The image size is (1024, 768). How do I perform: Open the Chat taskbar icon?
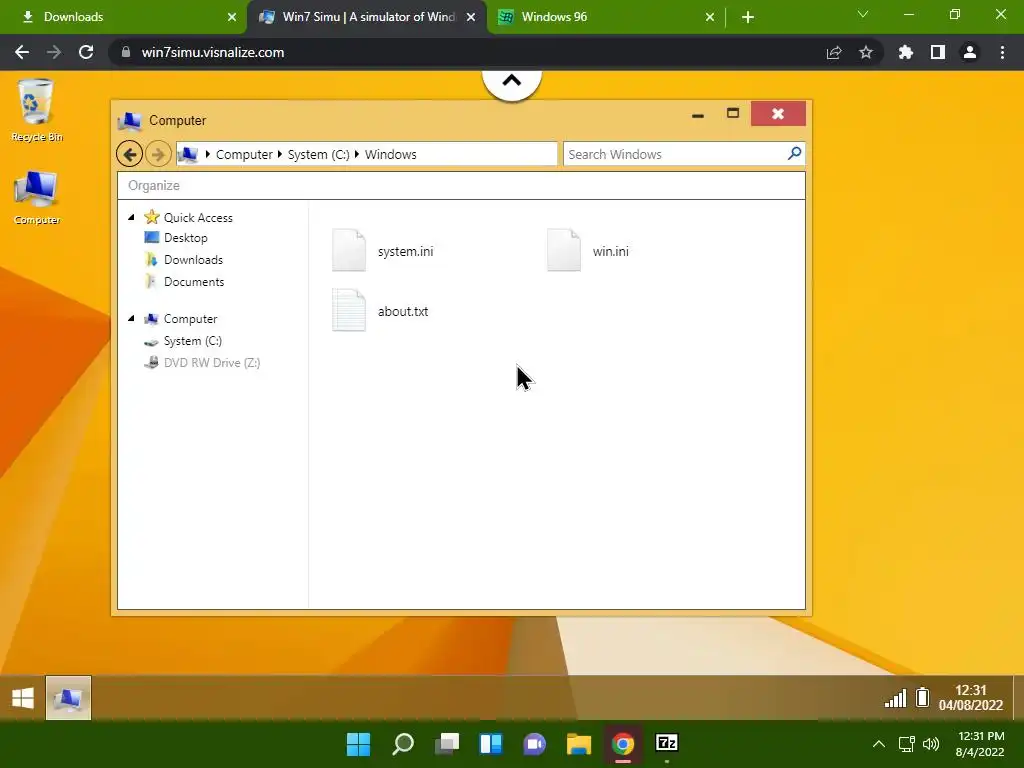tap(535, 744)
